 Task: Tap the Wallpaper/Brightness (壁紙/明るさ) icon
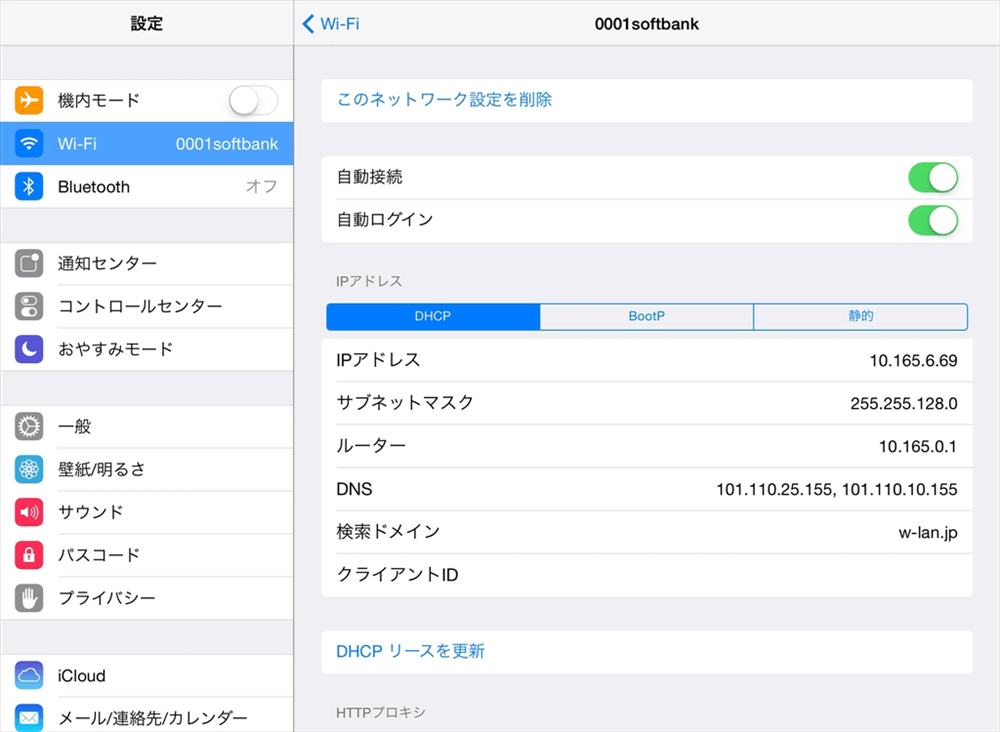pyautogui.click(x=29, y=469)
